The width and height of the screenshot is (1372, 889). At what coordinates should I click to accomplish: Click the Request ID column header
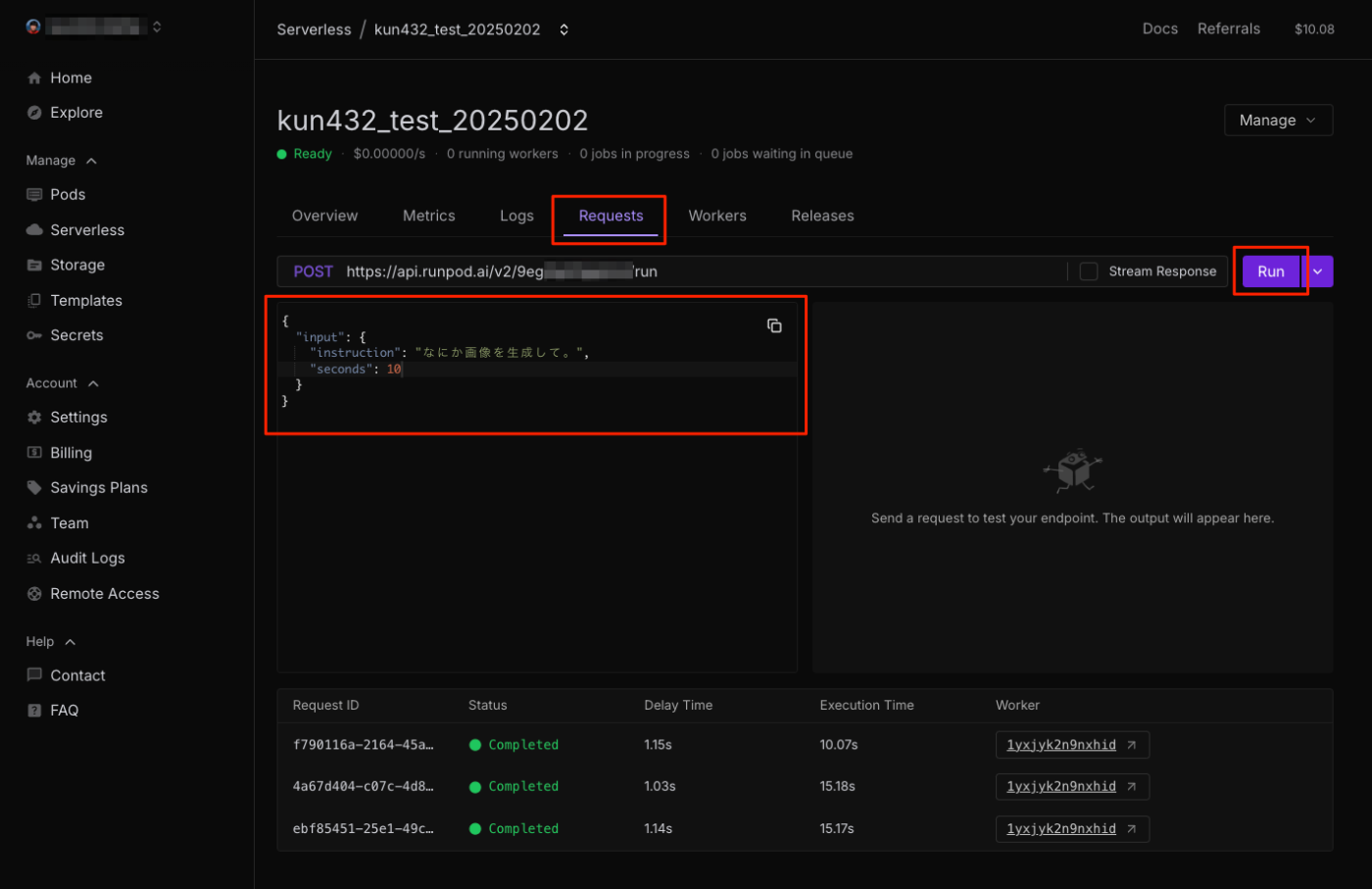pos(325,706)
